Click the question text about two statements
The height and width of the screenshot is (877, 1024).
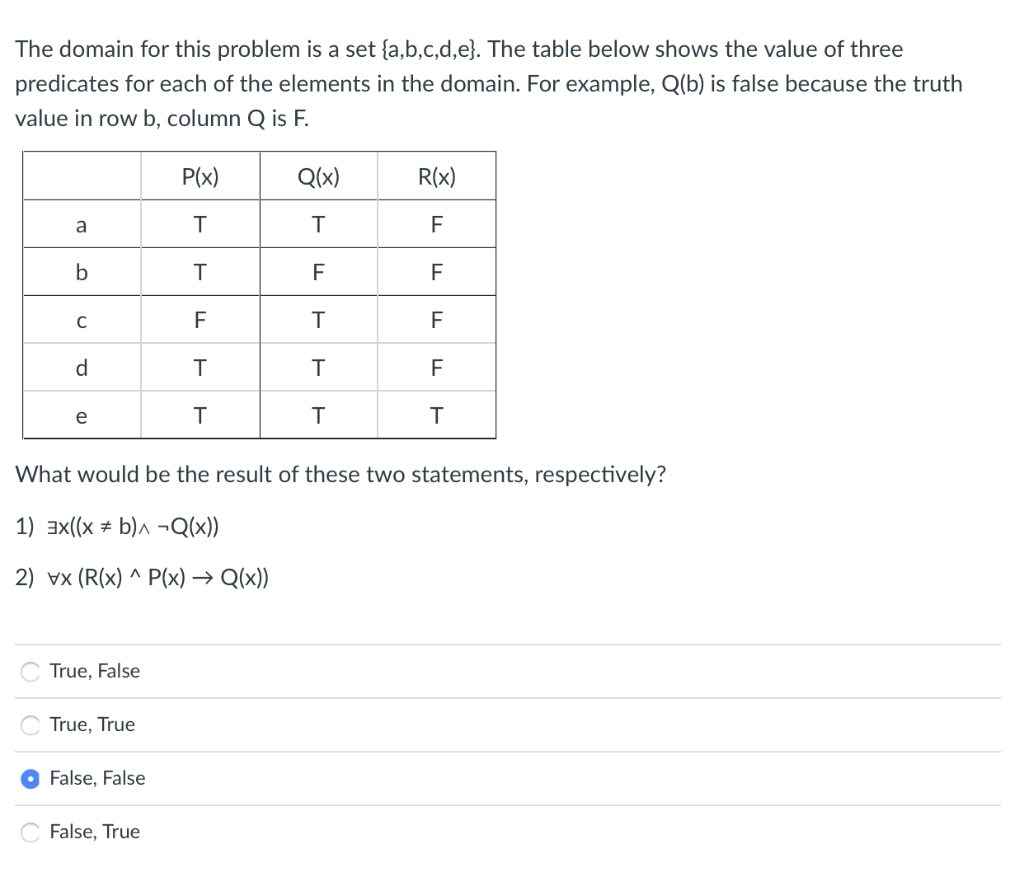[x=340, y=474]
